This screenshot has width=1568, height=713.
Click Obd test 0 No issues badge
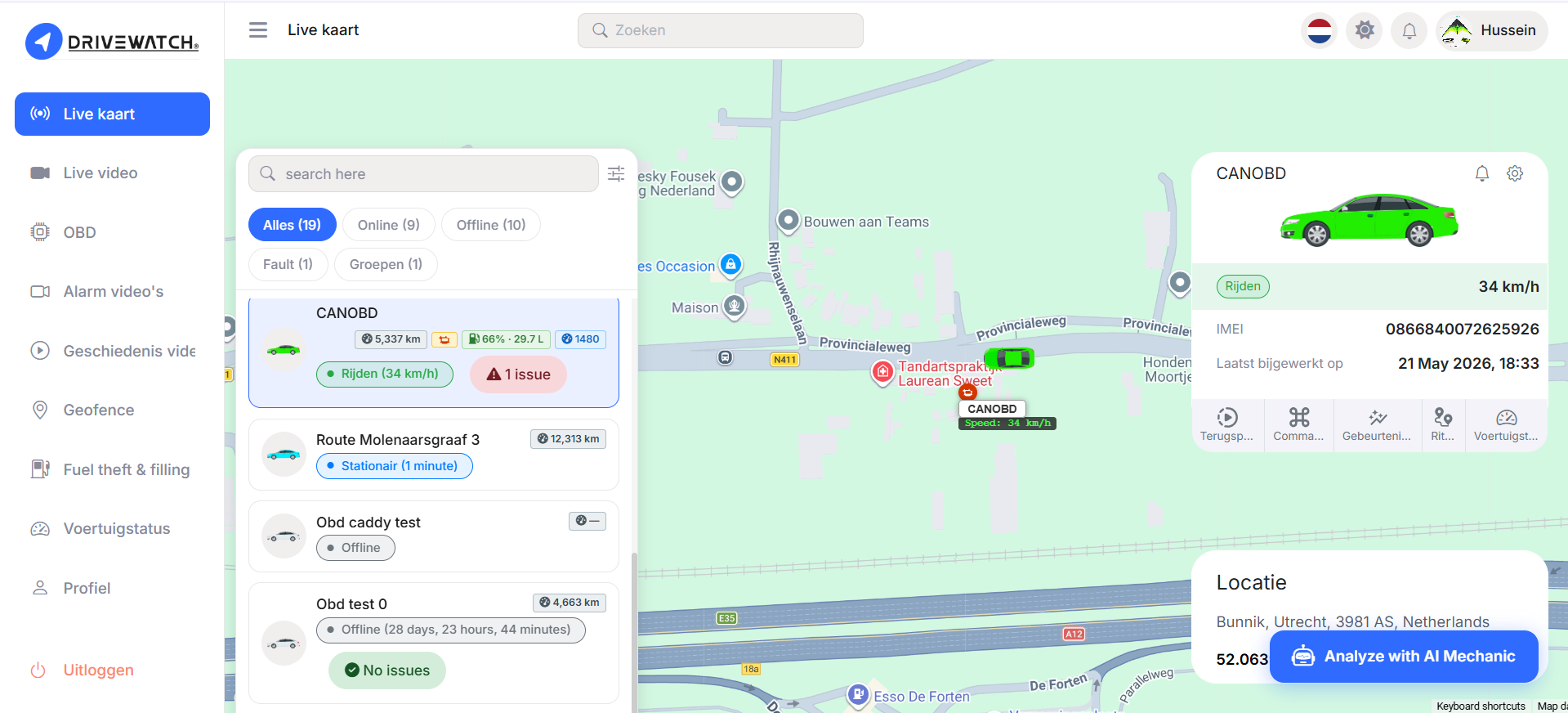(x=387, y=670)
